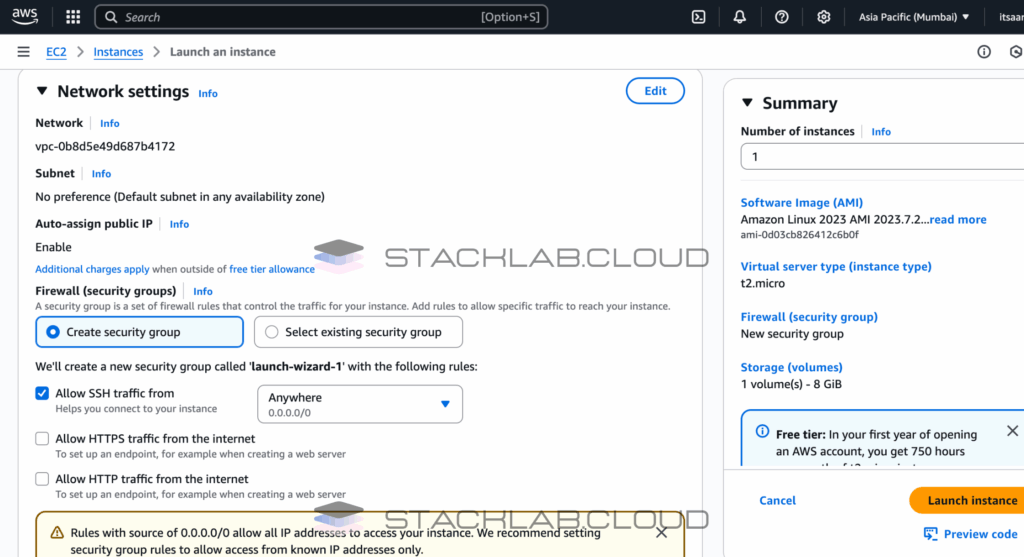Collapse the Summary panel

[x=747, y=103]
